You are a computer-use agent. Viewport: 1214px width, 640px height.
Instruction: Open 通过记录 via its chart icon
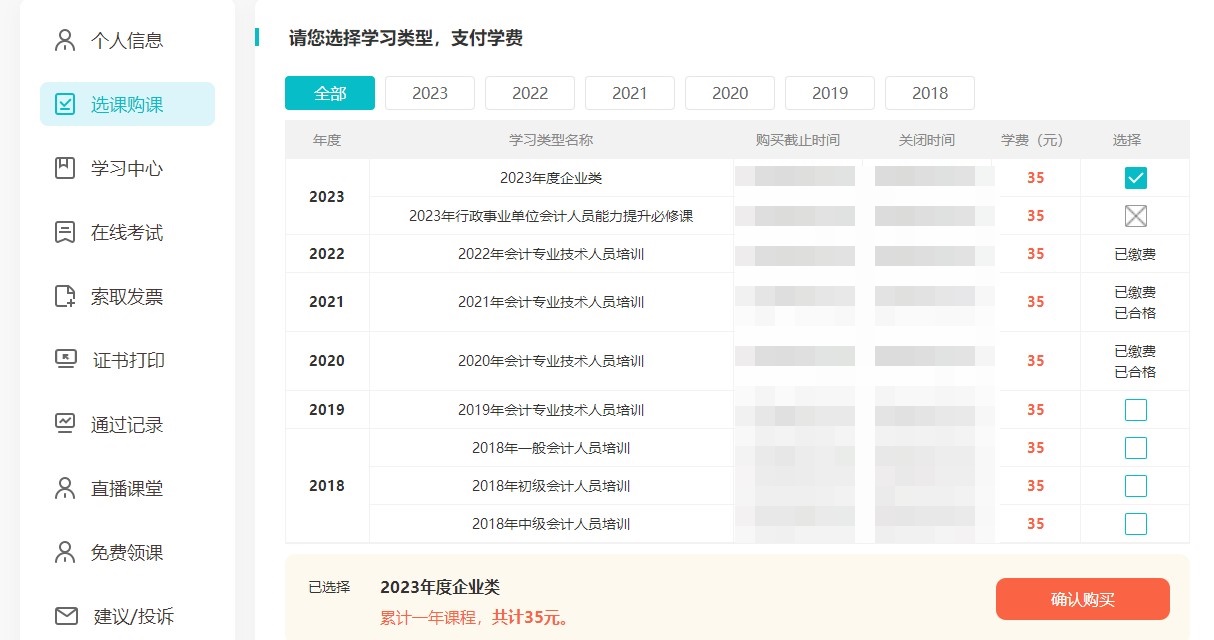click(x=65, y=424)
